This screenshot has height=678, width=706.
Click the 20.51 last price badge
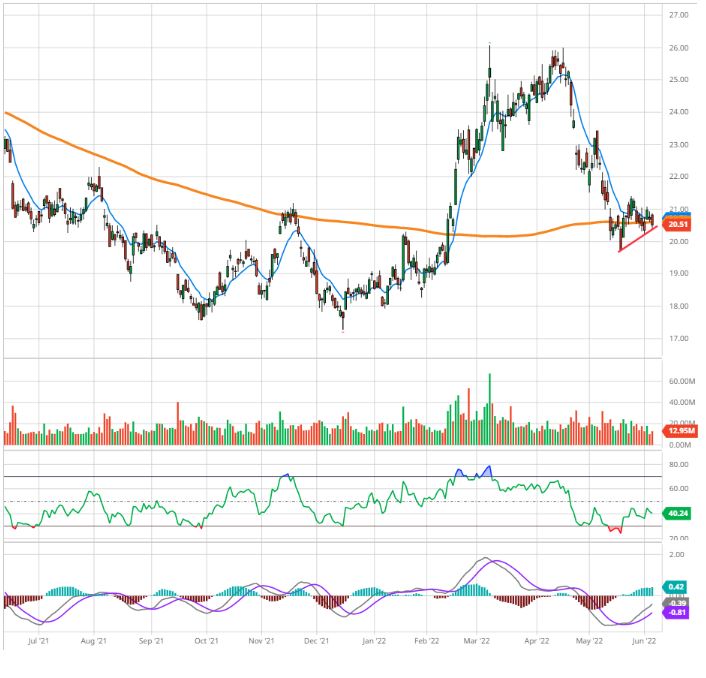pos(677,224)
